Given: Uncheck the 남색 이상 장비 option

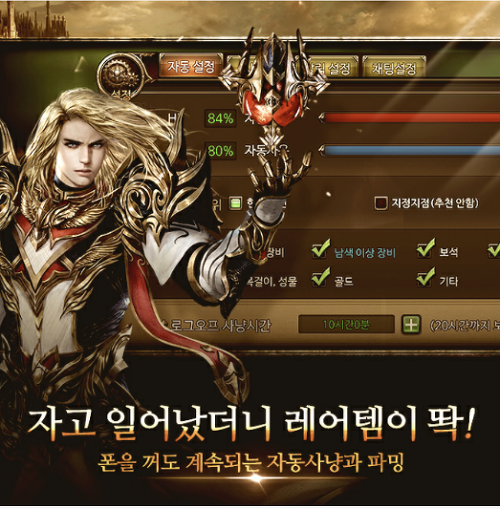Looking at the screenshot, I should (x=321, y=249).
